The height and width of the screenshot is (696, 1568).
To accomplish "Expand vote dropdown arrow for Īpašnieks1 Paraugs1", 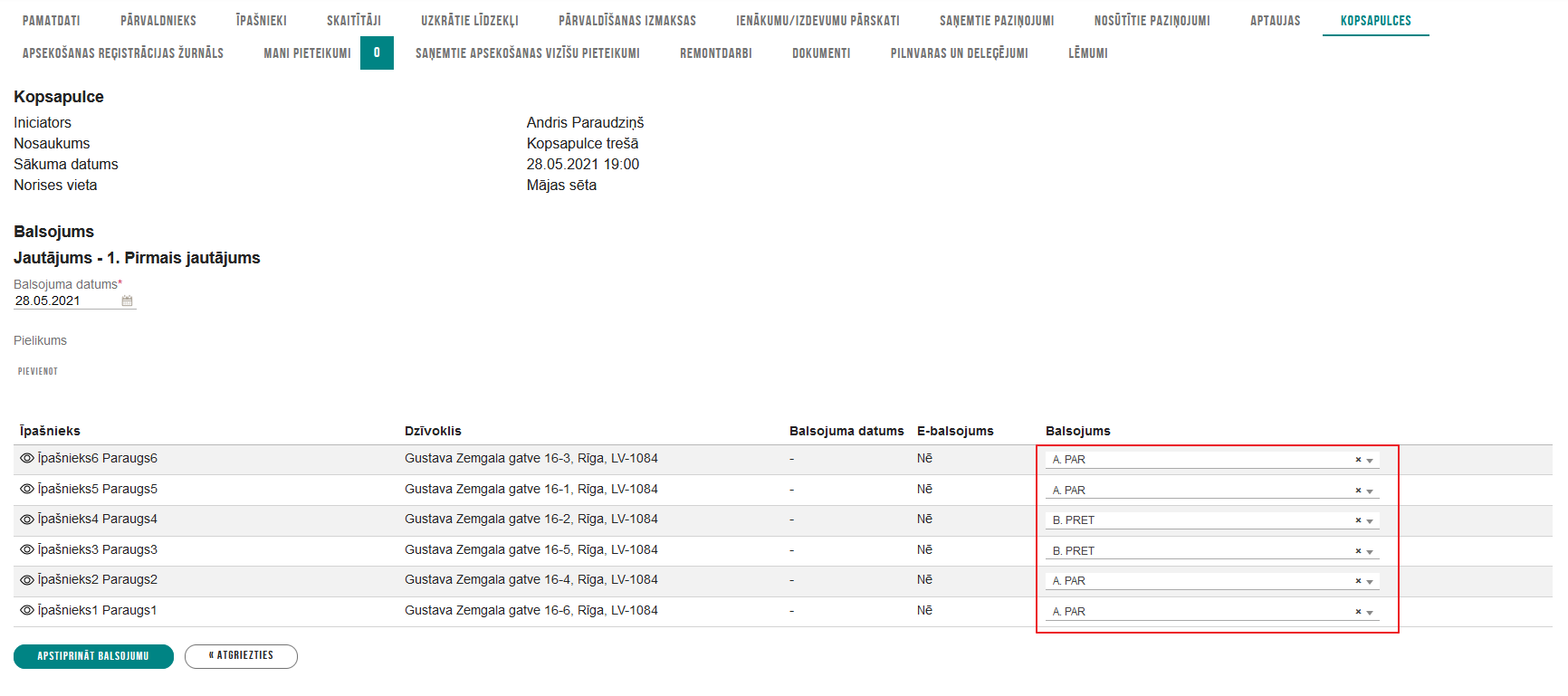I will click(1370, 613).
